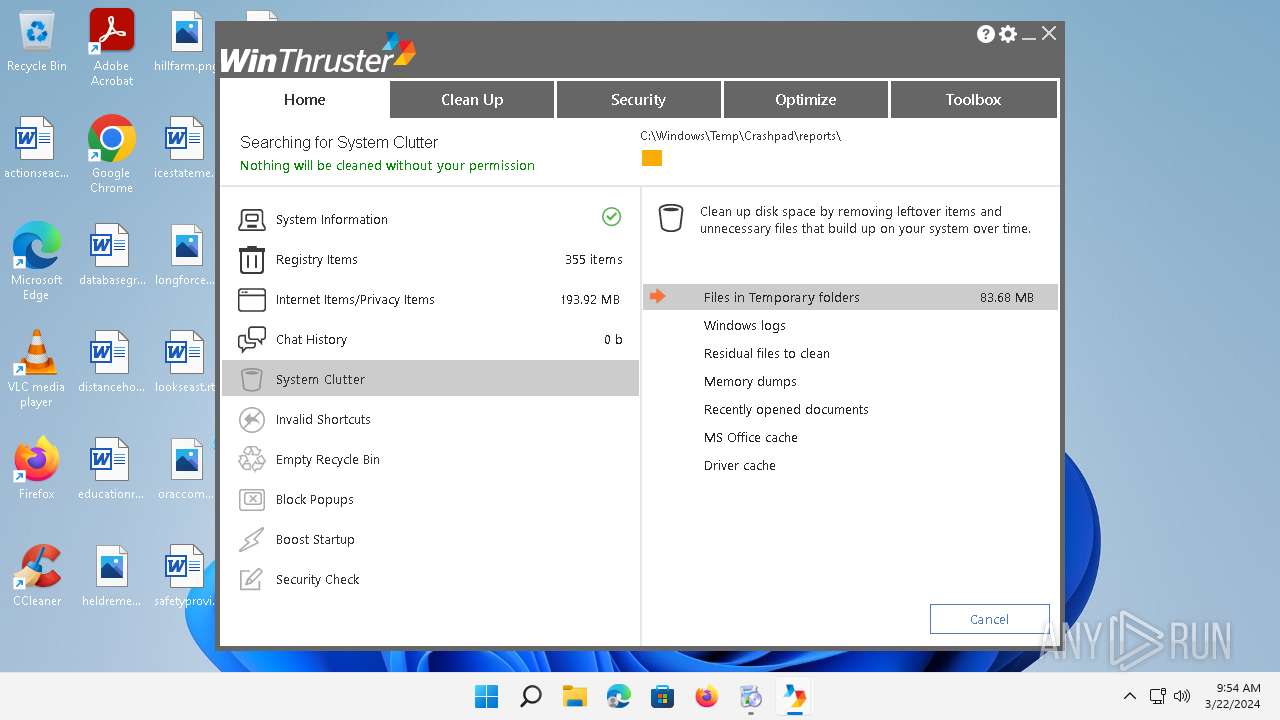Click the WinThruster taskbar icon
The height and width of the screenshot is (720, 1280).
point(795,696)
